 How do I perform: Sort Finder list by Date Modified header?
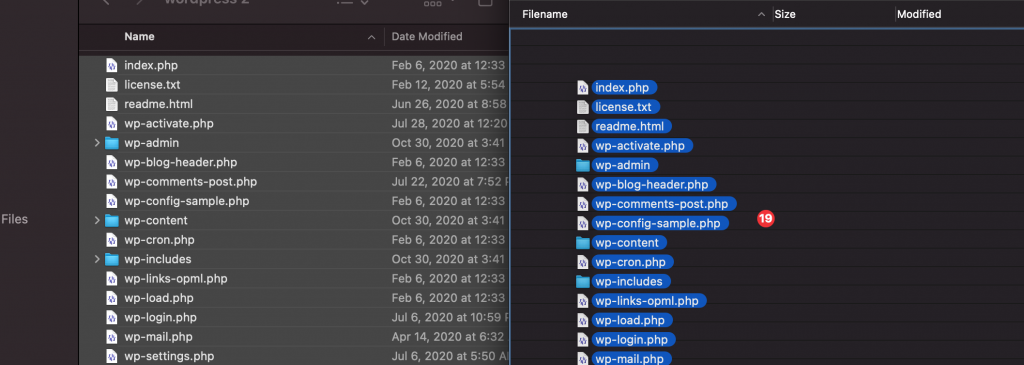426,37
